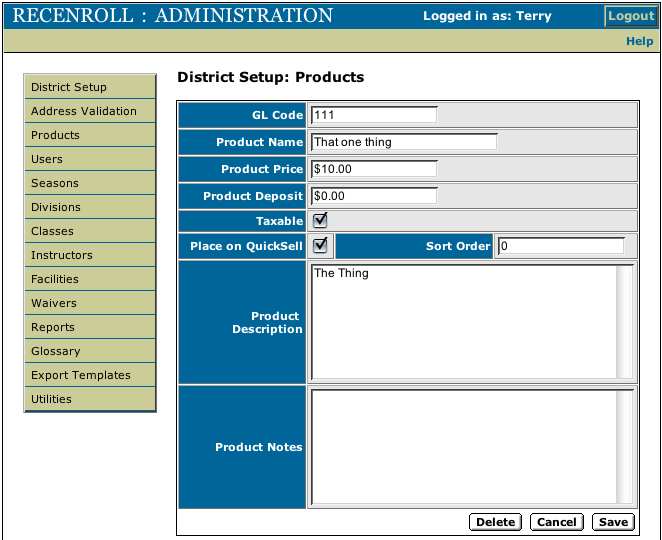
Task: Go to Address Validation in the sidebar
Action: click(90, 111)
